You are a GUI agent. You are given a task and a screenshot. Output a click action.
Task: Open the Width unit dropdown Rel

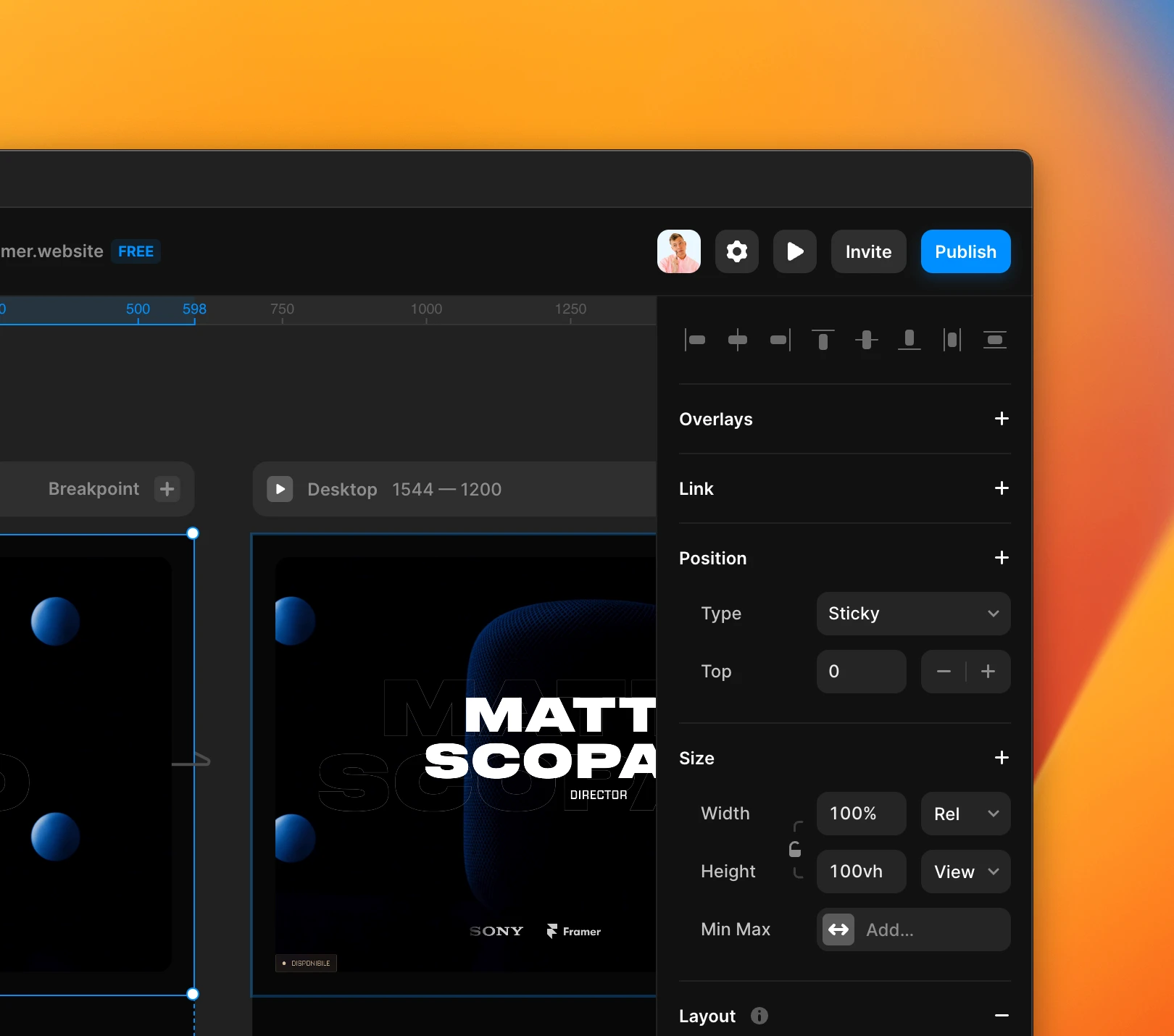[965, 814]
